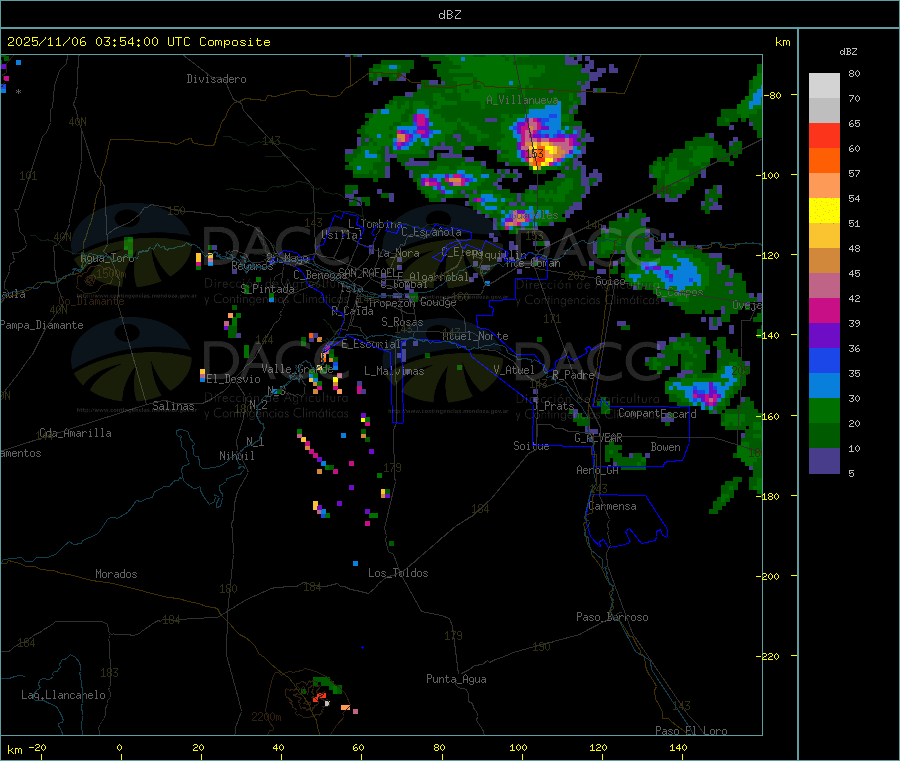
Task: Click the Bowen label
Action: [x=666, y=447]
